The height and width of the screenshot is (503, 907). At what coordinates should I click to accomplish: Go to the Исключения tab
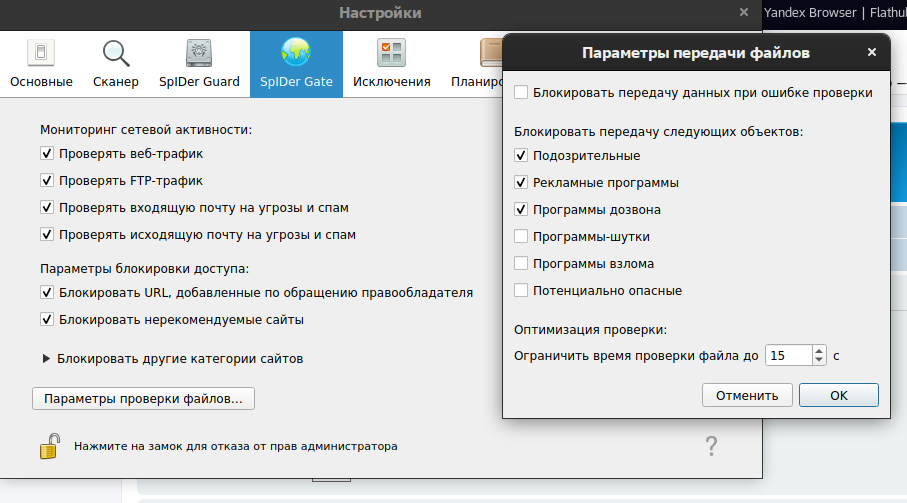point(392,64)
